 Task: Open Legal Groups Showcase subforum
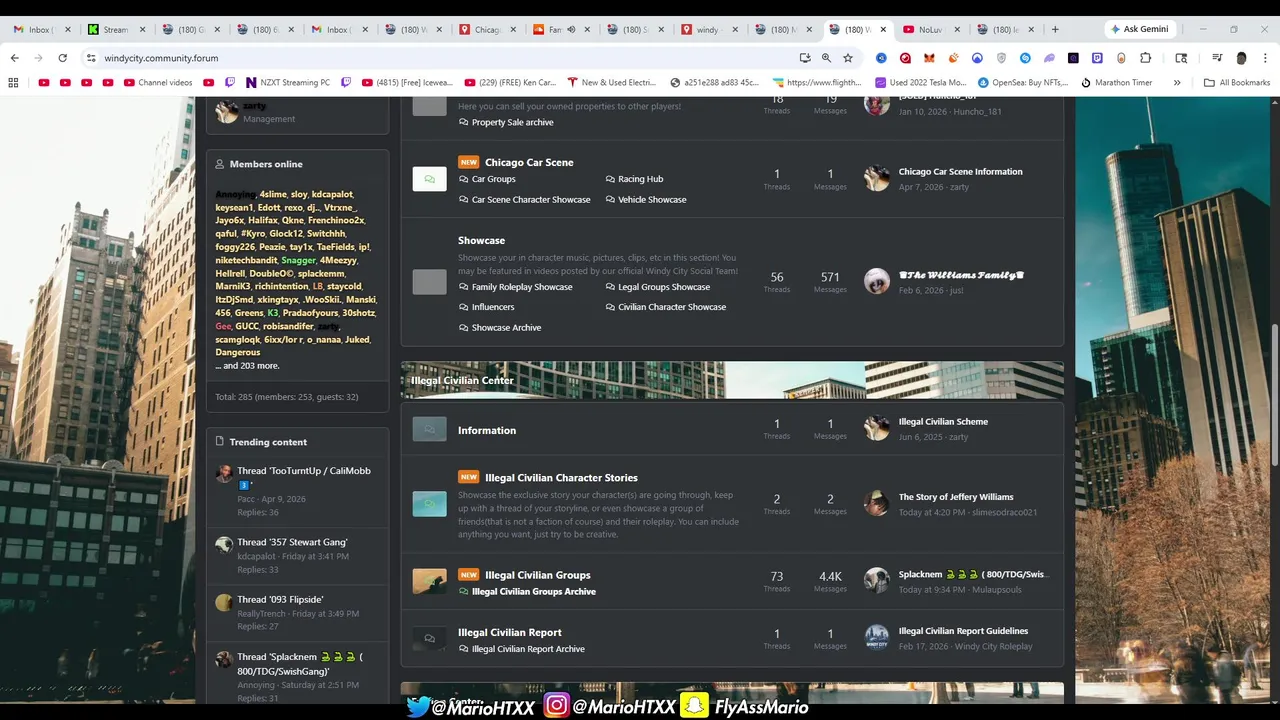click(x=664, y=287)
